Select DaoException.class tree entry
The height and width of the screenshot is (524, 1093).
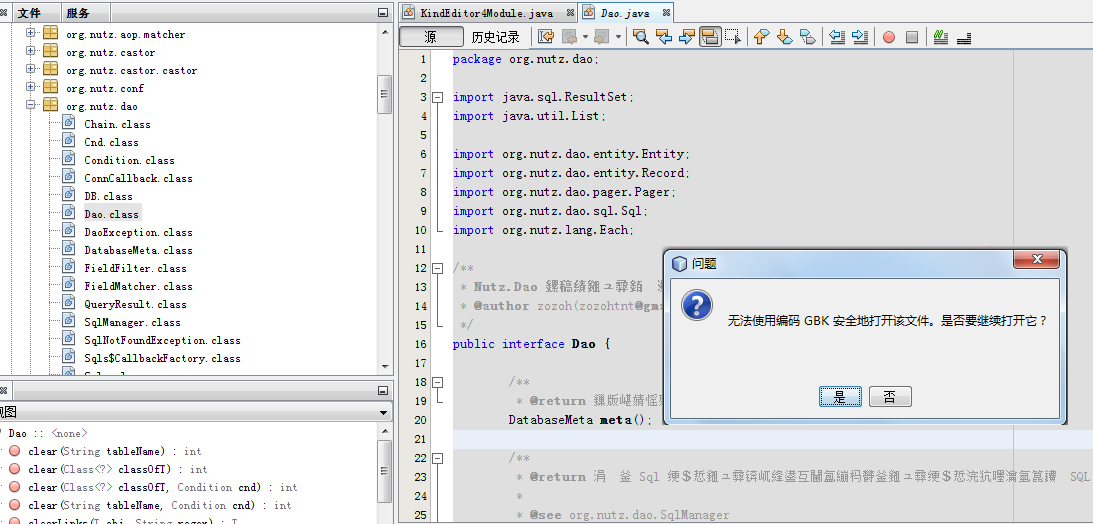138,233
